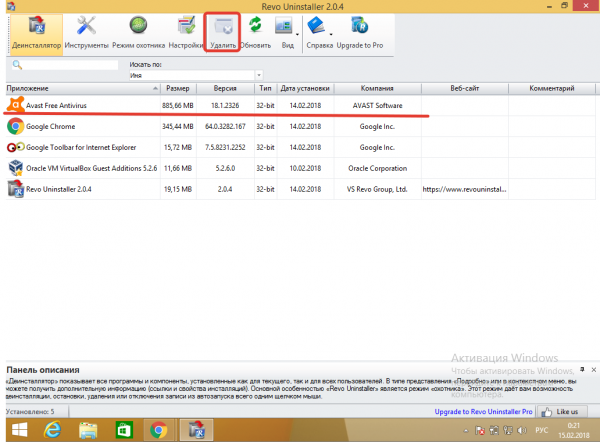Select Oracle VM VirtualBox Guest Additions row
The image size is (600, 442).
(x=300, y=168)
